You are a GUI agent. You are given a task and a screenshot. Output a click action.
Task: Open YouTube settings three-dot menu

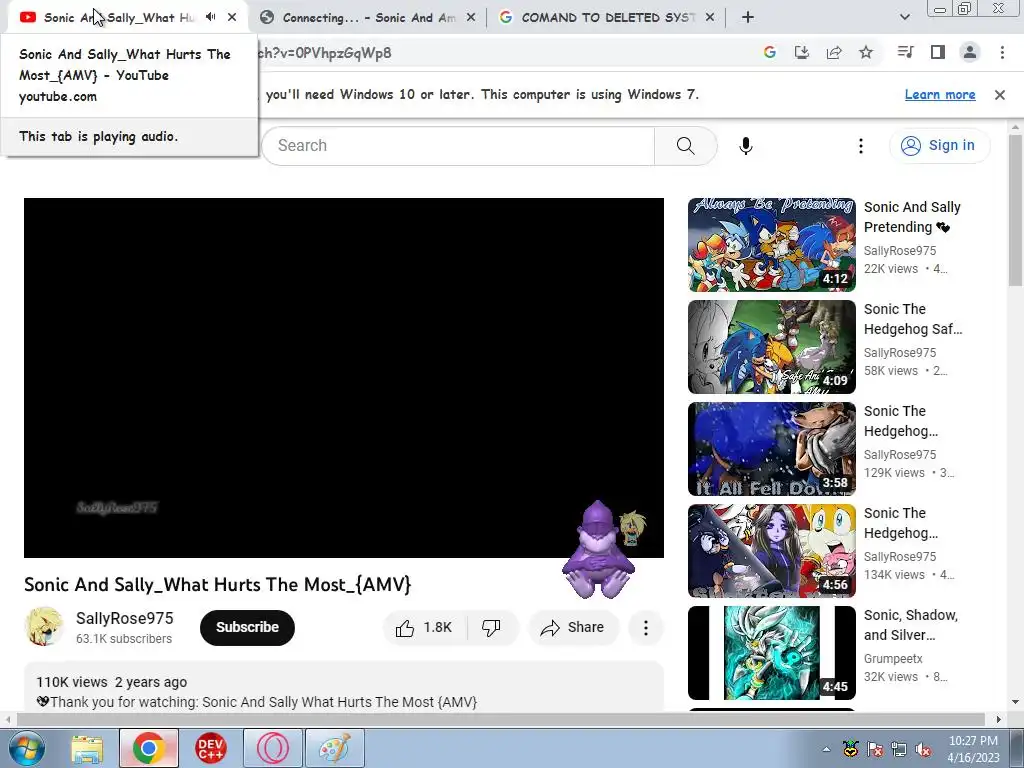[861, 146]
